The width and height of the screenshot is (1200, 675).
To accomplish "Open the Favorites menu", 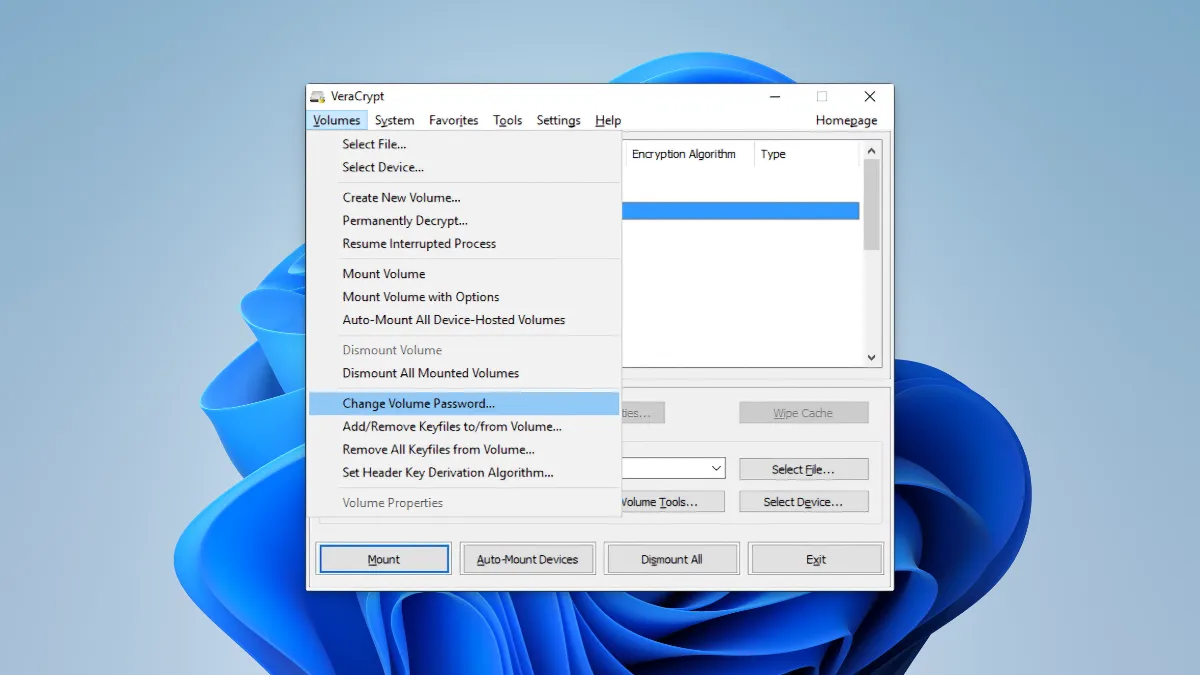I will [453, 121].
